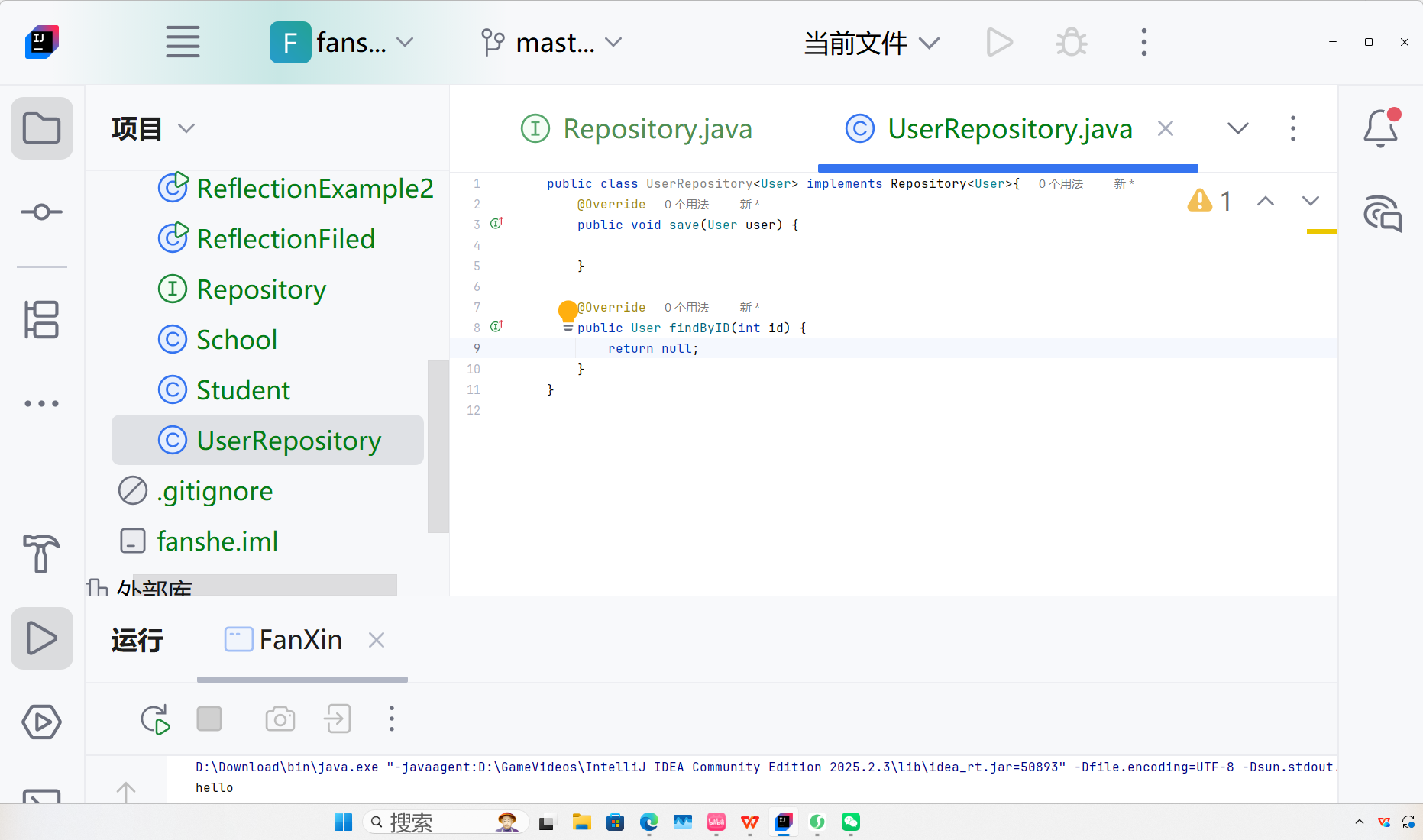Select the Student class in project tree
Image resolution: width=1423 pixels, height=840 pixels.
click(x=243, y=389)
